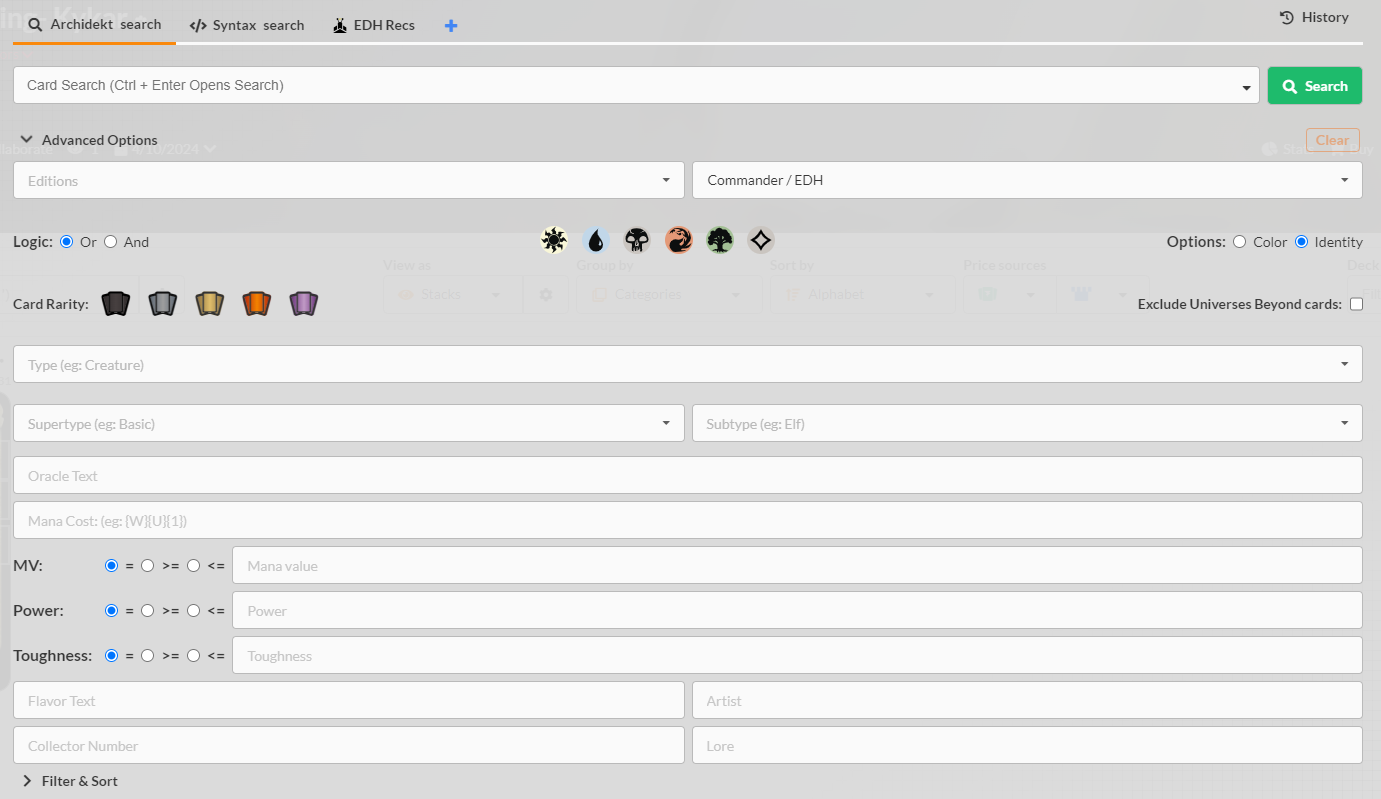
Task: Open a new search tab with the plus icon
Action: coord(450,25)
